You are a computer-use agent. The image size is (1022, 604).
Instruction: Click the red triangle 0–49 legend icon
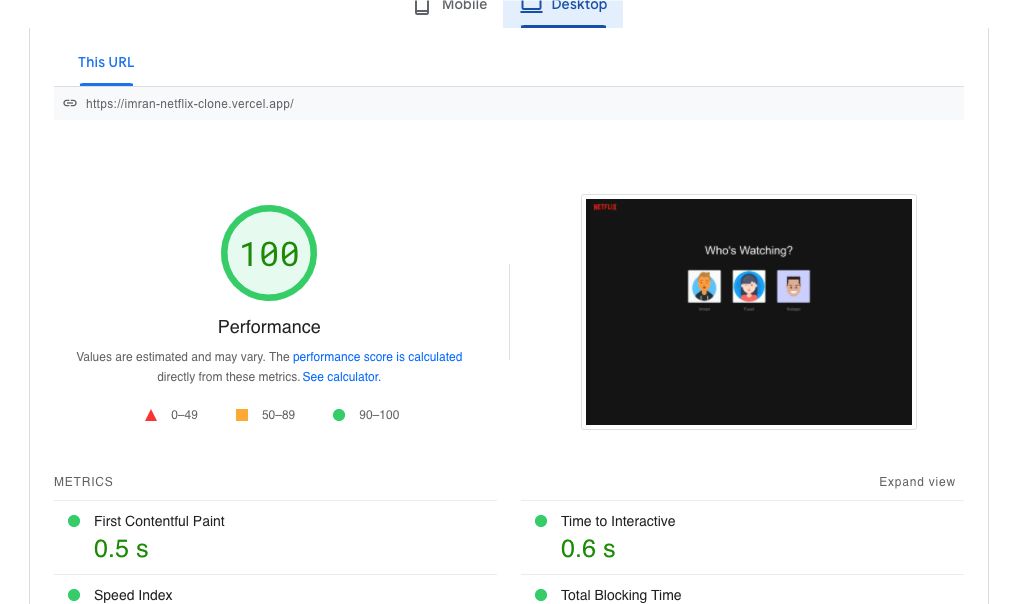[151, 415]
